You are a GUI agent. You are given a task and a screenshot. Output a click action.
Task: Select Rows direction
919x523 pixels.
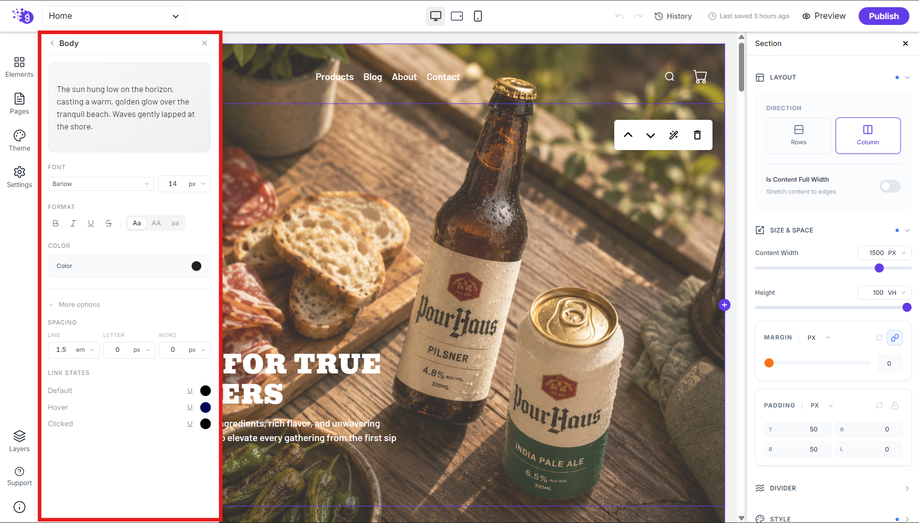pos(798,135)
